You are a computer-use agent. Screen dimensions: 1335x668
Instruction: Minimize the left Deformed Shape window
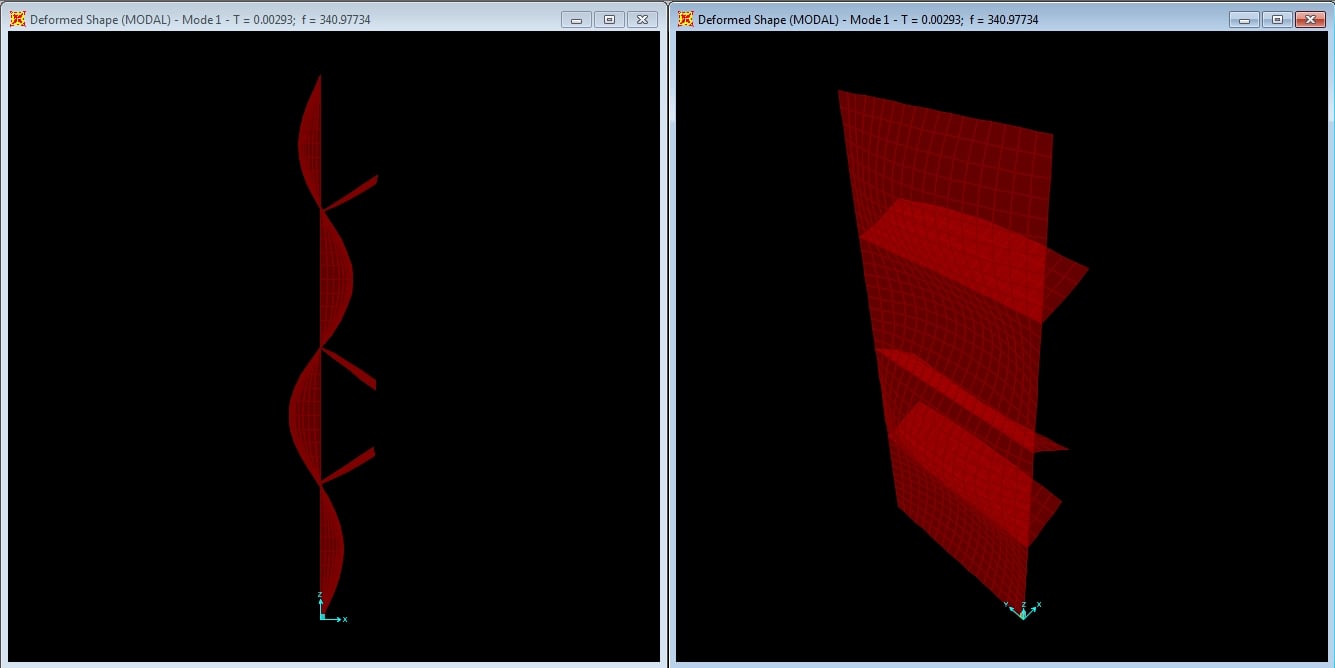click(576, 19)
